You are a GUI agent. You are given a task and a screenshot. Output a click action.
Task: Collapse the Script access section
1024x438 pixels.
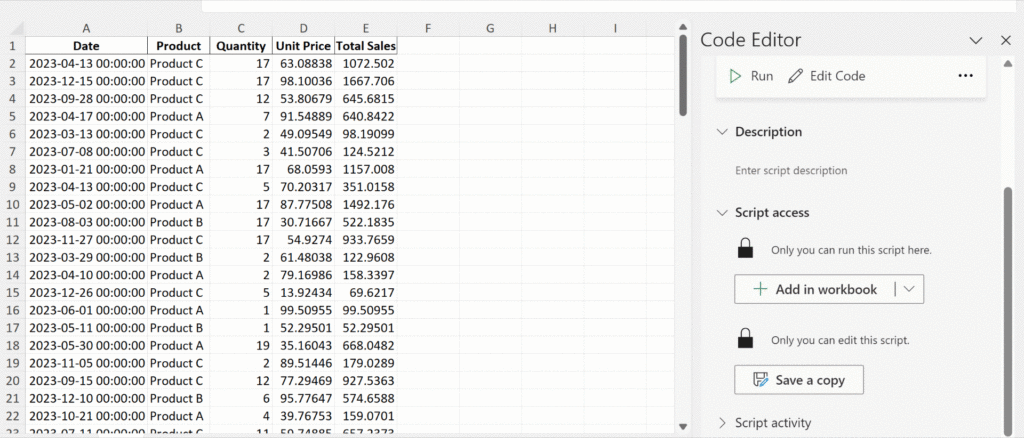click(x=722, y=213)
